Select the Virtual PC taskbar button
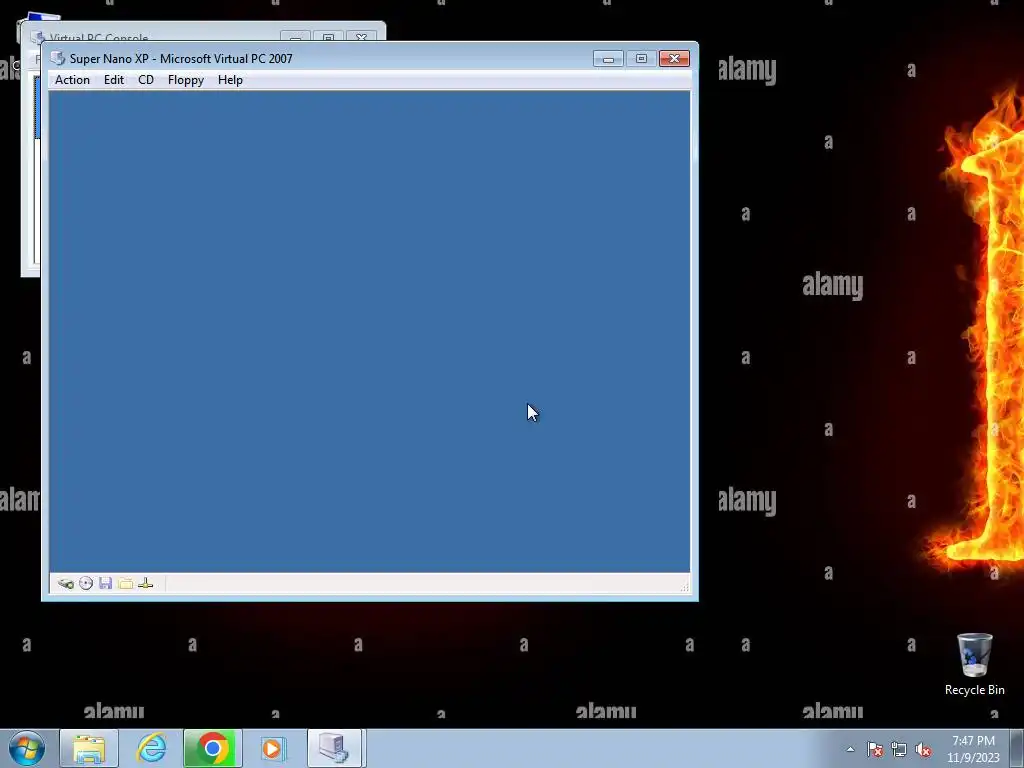 coord(334,748)
